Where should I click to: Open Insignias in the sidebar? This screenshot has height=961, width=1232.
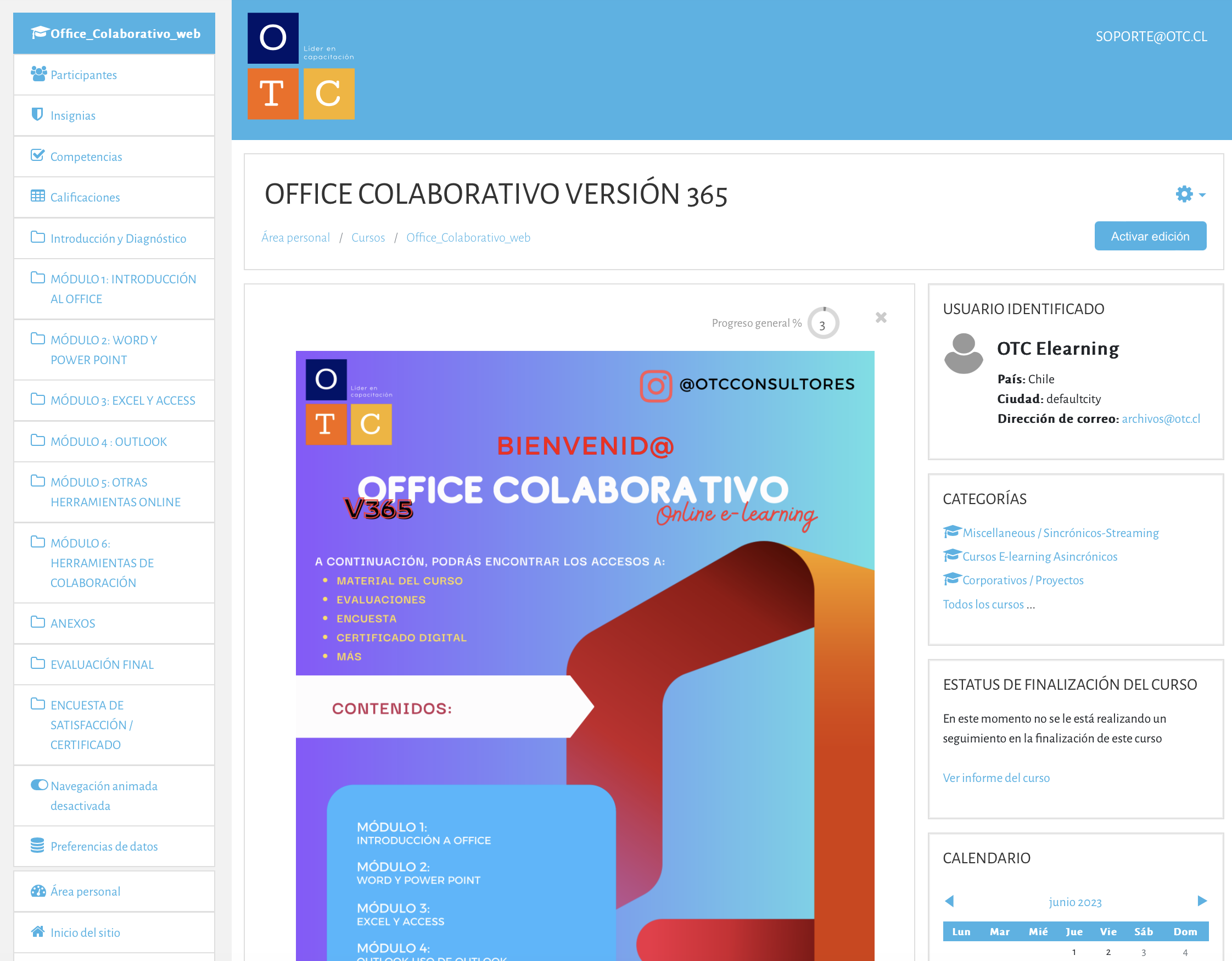click(x=114, y=115)
